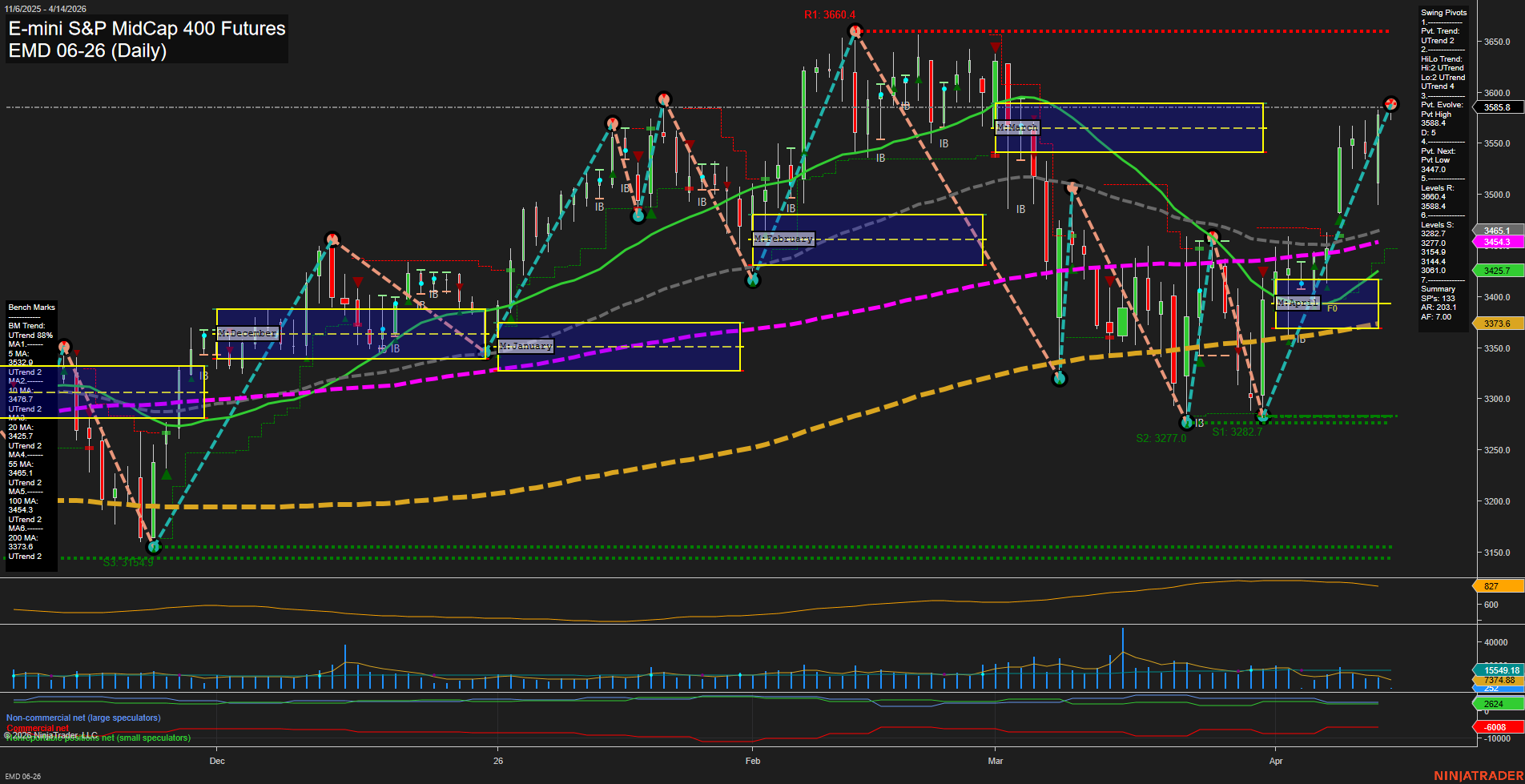The width and height of the screenshot is (1525, 784).
Task: Click the M:December monthly pivot label
Action: tap(247, 332)
